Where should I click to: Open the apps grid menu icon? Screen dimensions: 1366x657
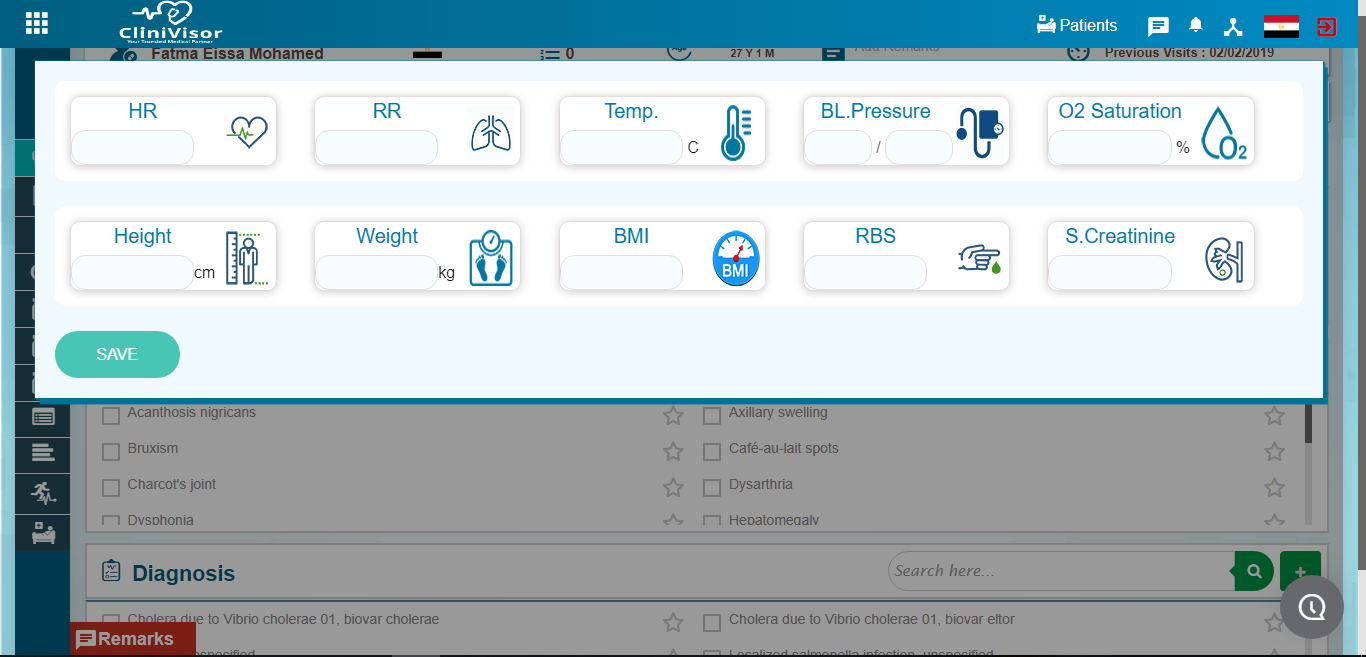point(36,23)
